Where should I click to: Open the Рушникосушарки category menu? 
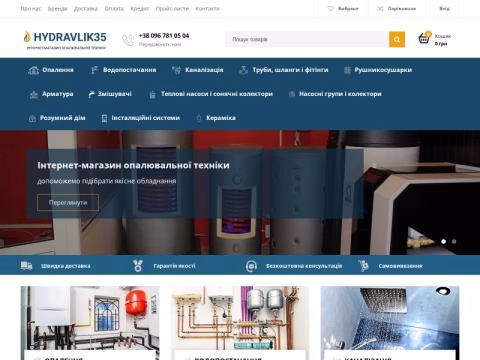(x=383, y=70)
